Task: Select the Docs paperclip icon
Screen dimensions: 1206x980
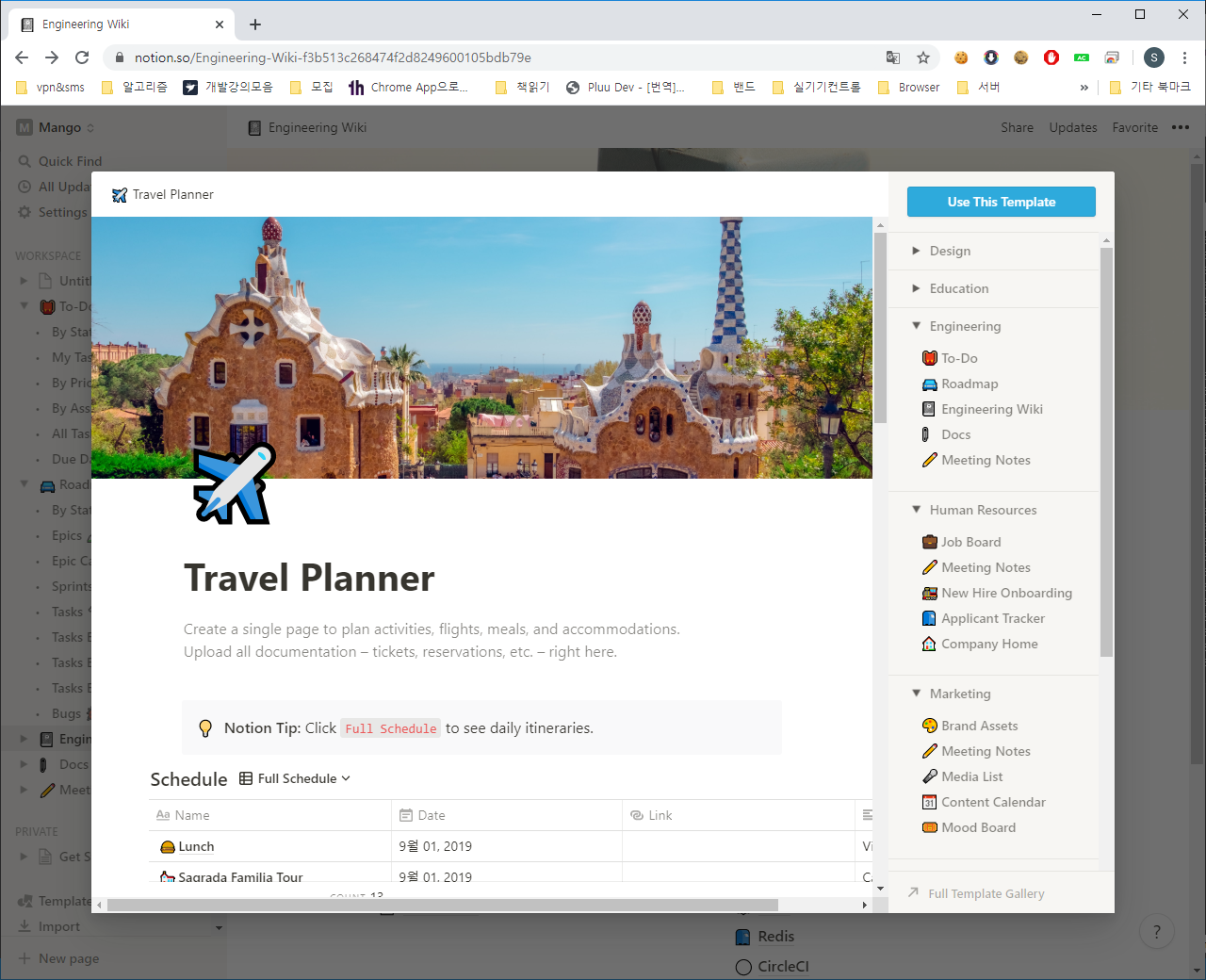Action: (929, 434)
